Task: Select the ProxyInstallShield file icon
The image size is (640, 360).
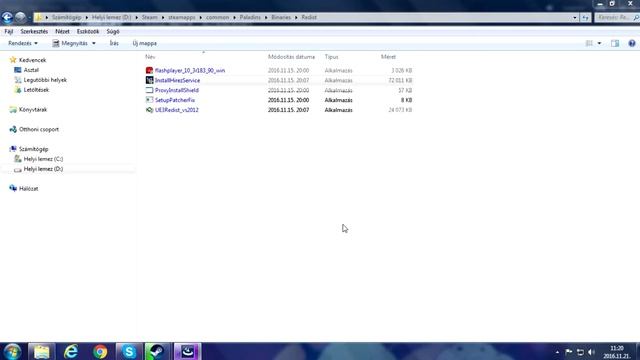Action: 149,90
